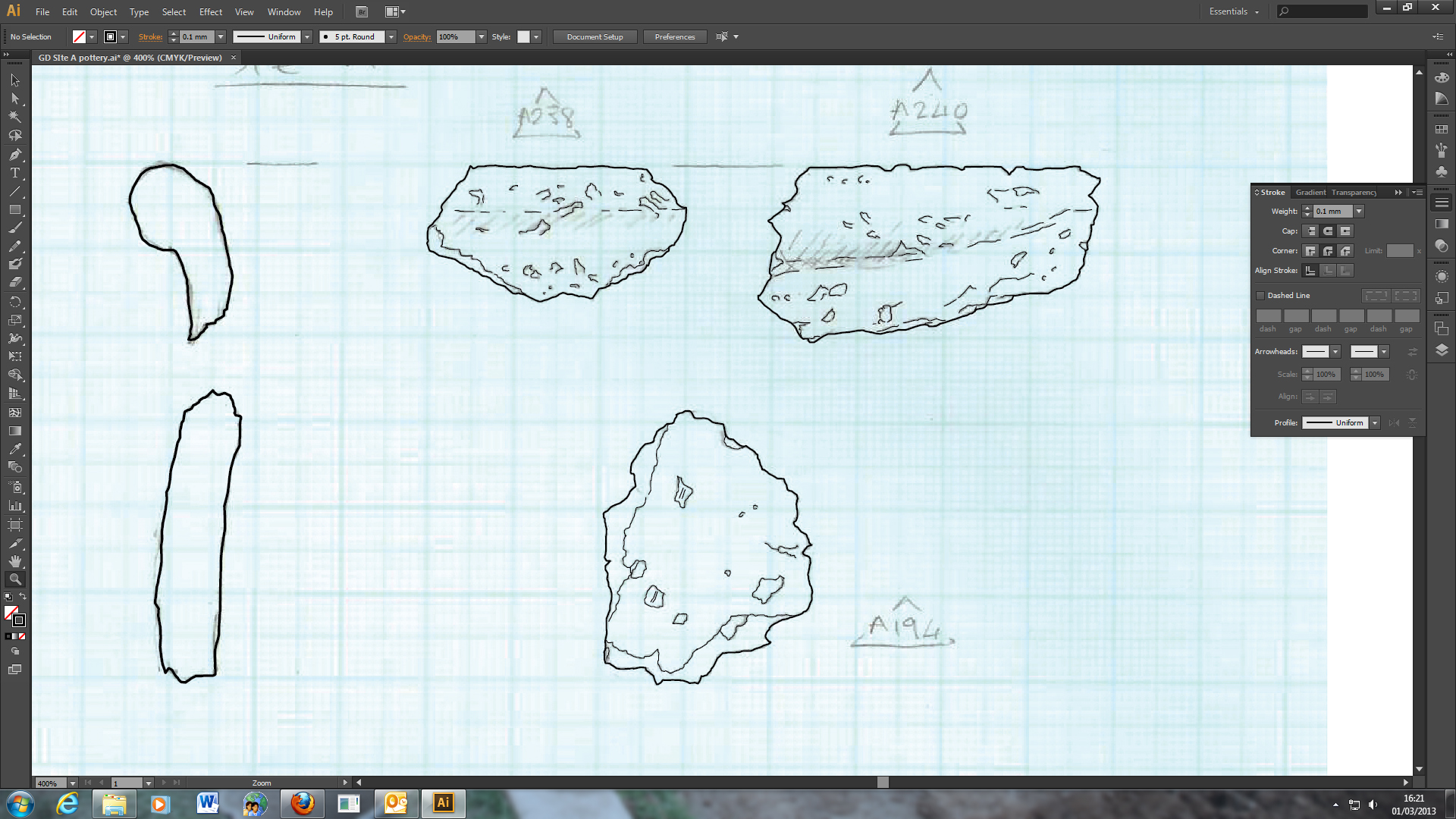Select the Rectangle tool

tap(14, 210)
